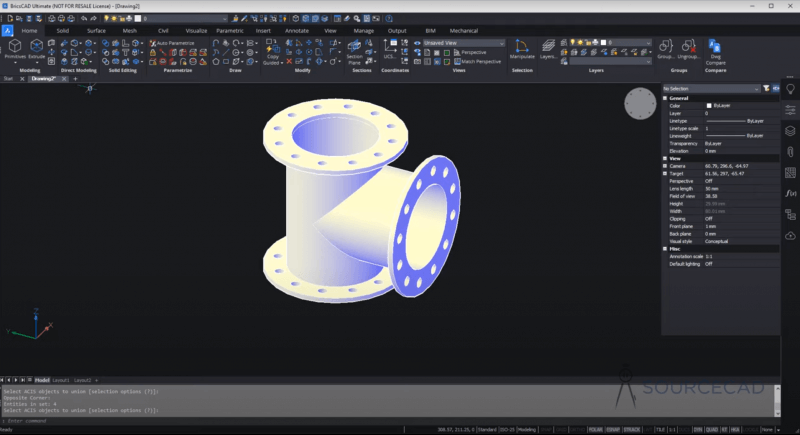Collapse the View section in Properties
Viewport: 800px width, 435px height.
(665, 159)
